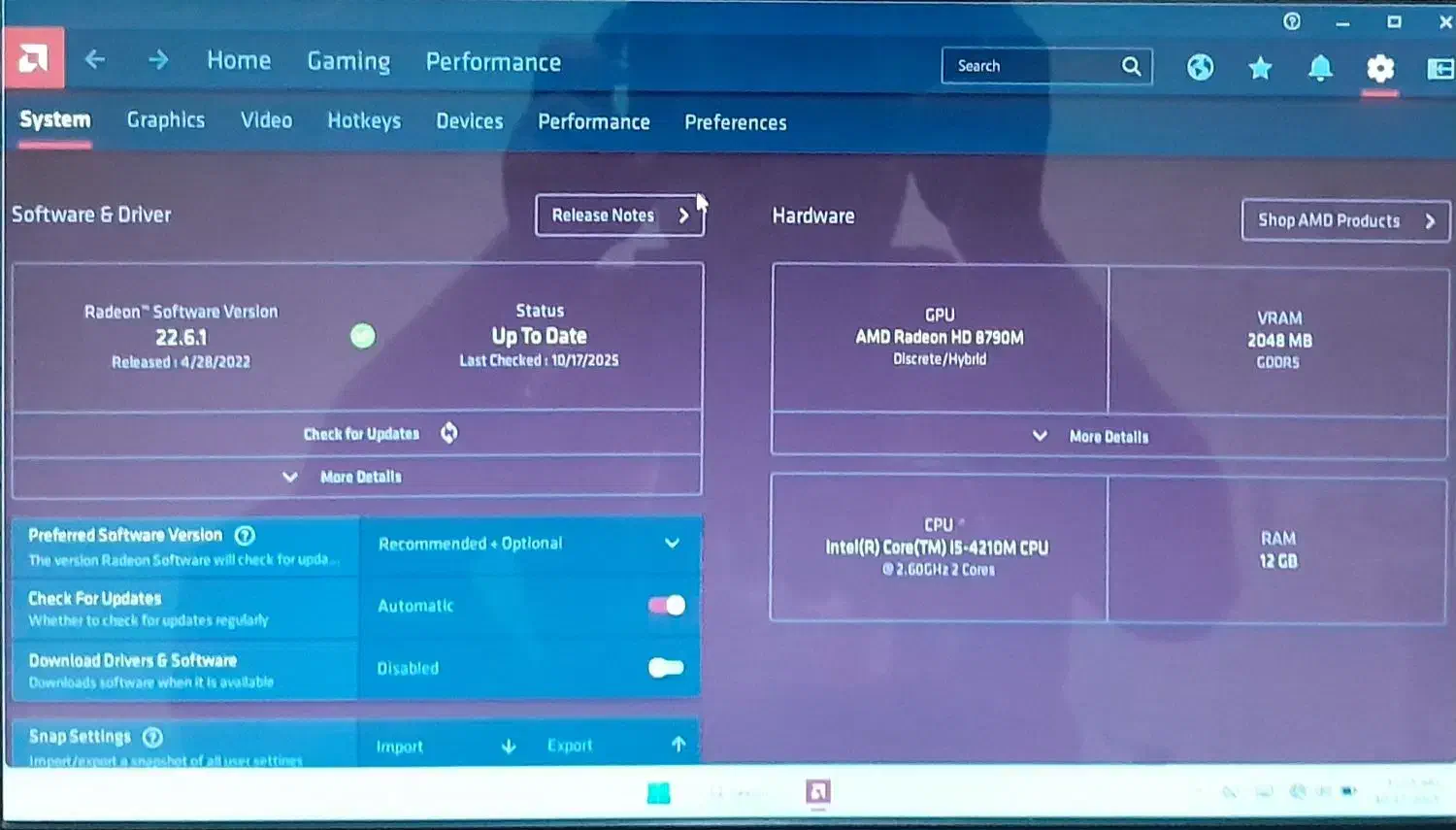This screenshot has height=830, width=1456.
Task: Switch to the Graphics tab
Action: tap(166, 120)
